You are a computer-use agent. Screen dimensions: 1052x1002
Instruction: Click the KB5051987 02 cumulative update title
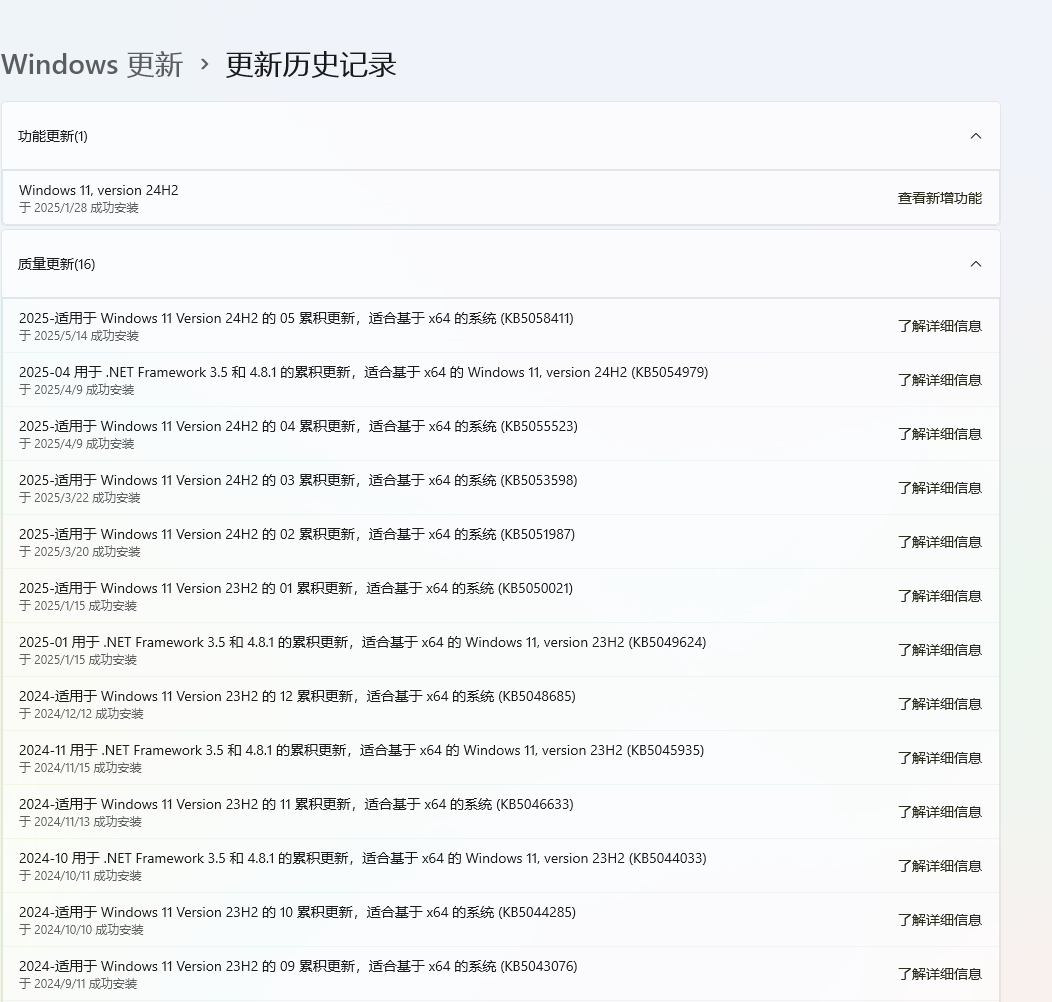tap(297, 534)
